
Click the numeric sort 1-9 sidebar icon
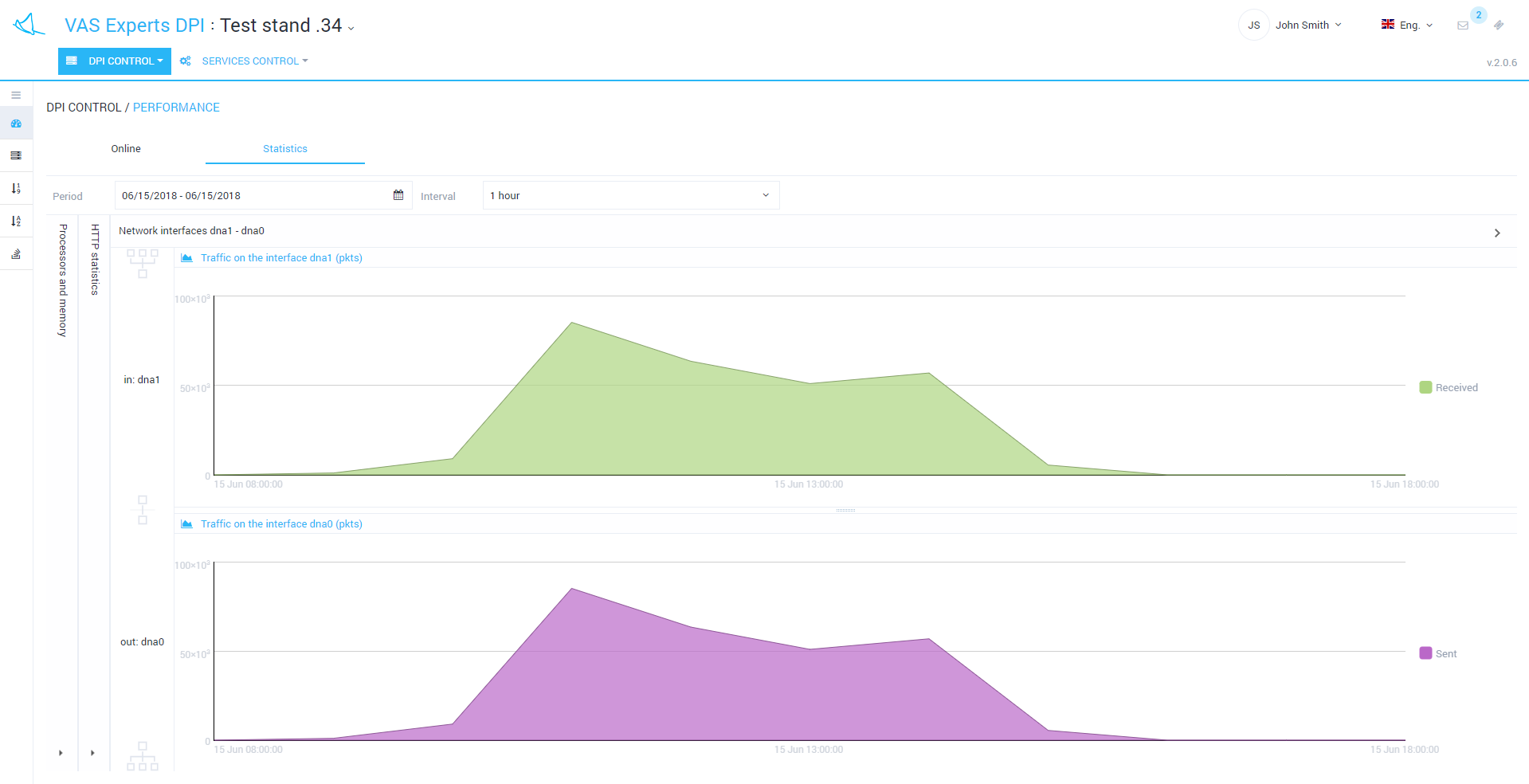coord(16,189)
